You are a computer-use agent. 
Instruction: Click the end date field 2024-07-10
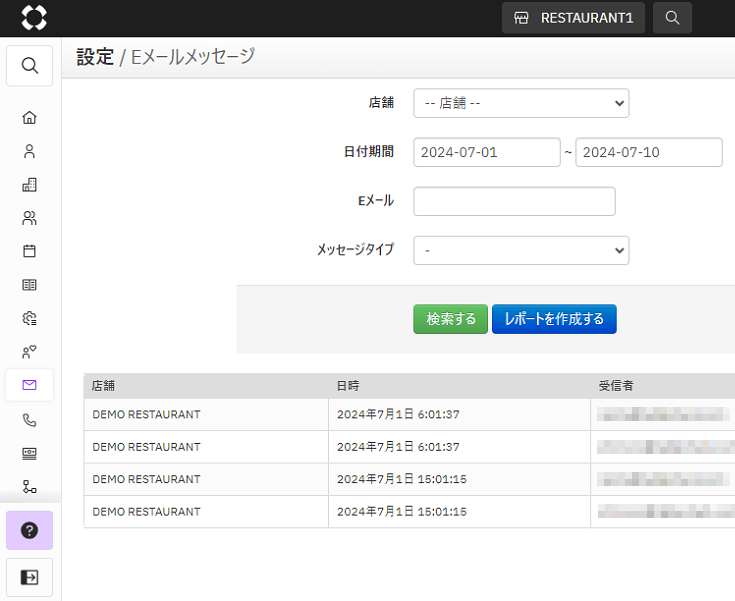648,152
